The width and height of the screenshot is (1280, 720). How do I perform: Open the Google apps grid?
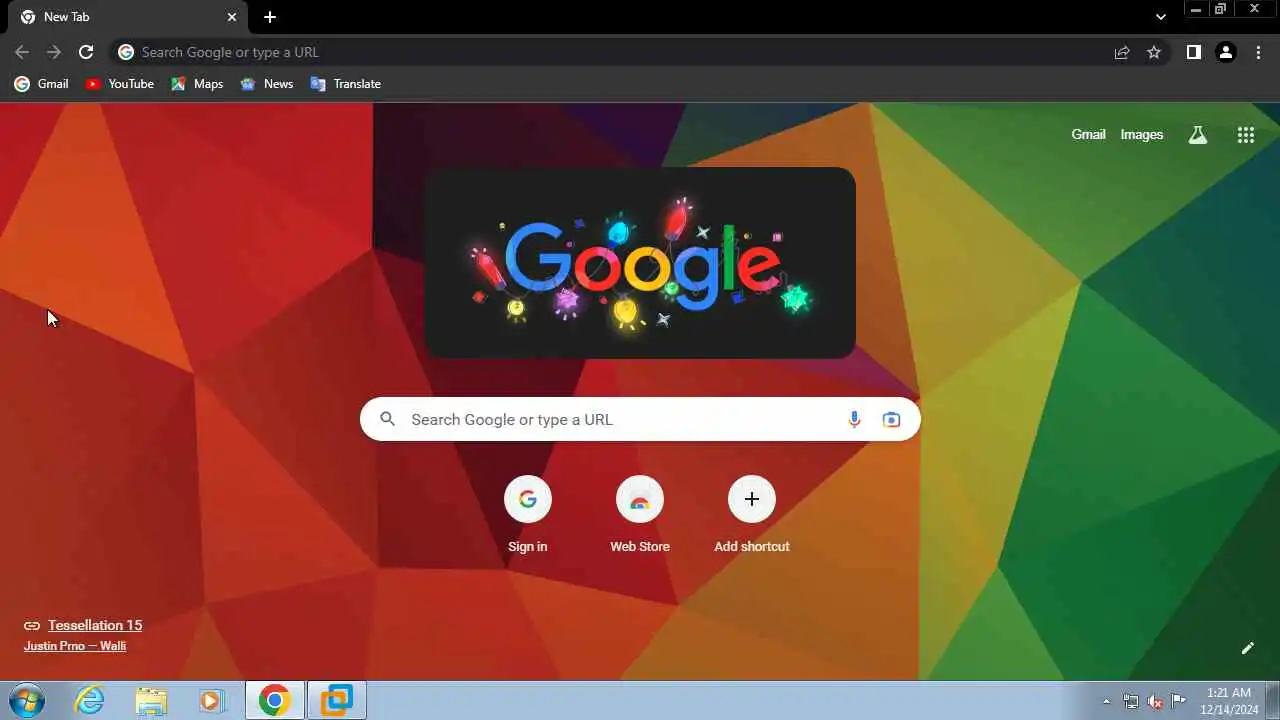point(1246,135)
